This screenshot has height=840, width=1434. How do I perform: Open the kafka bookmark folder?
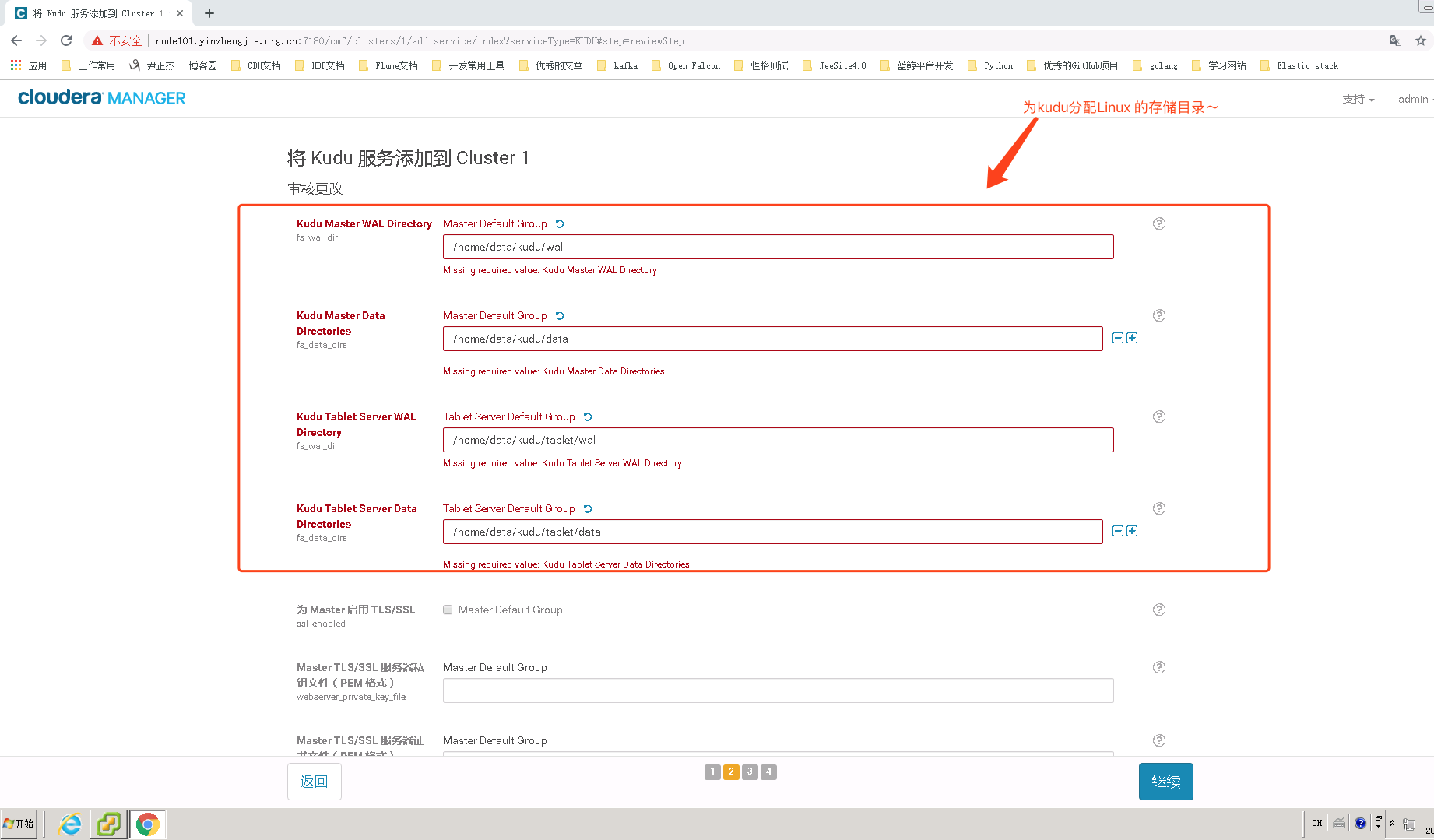pos(617,65)
